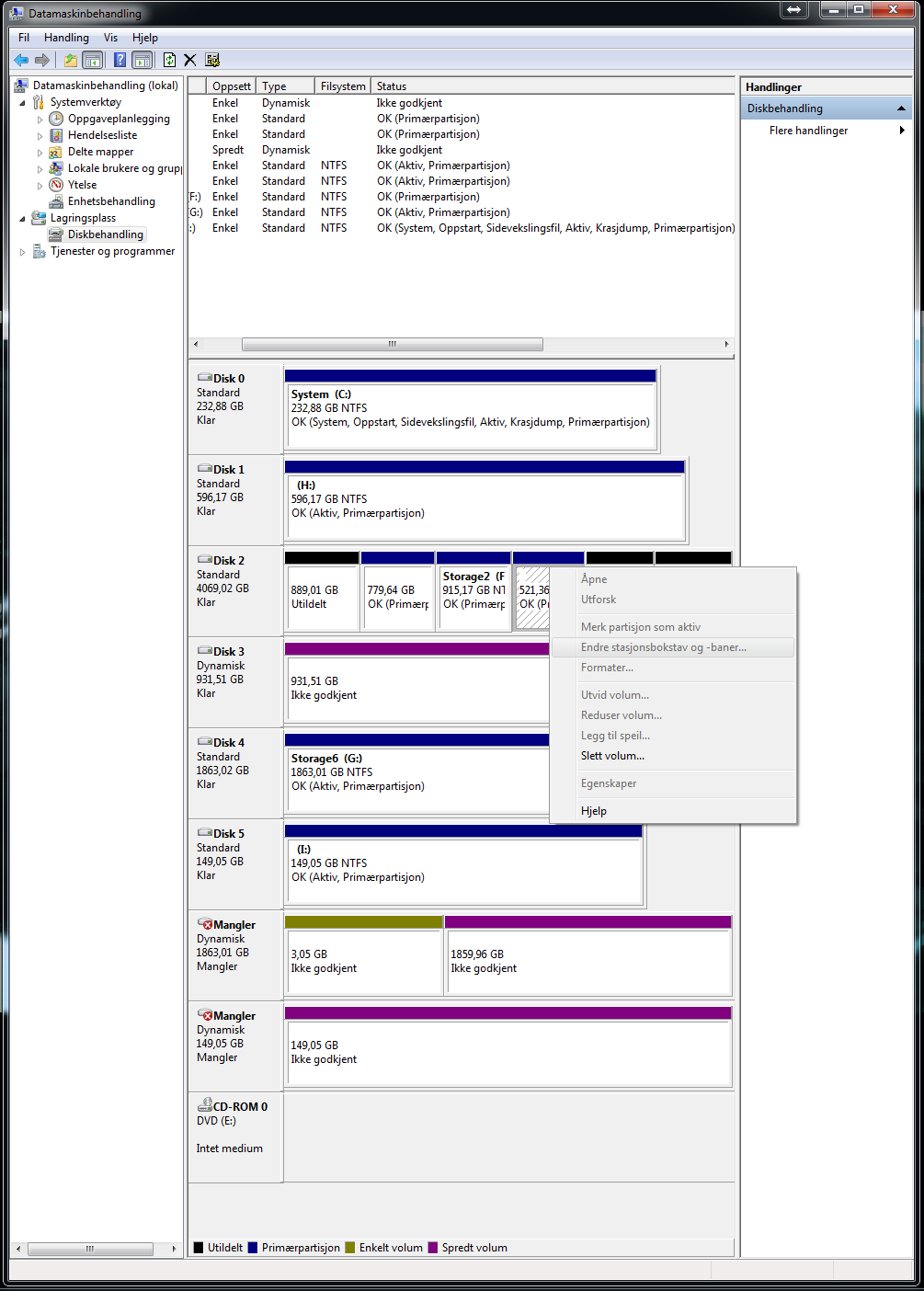Expand the Oppgaveplanlegging tree node
Image resolution: width=924 pixels, height=1291 pixels.
coord(40,120)
